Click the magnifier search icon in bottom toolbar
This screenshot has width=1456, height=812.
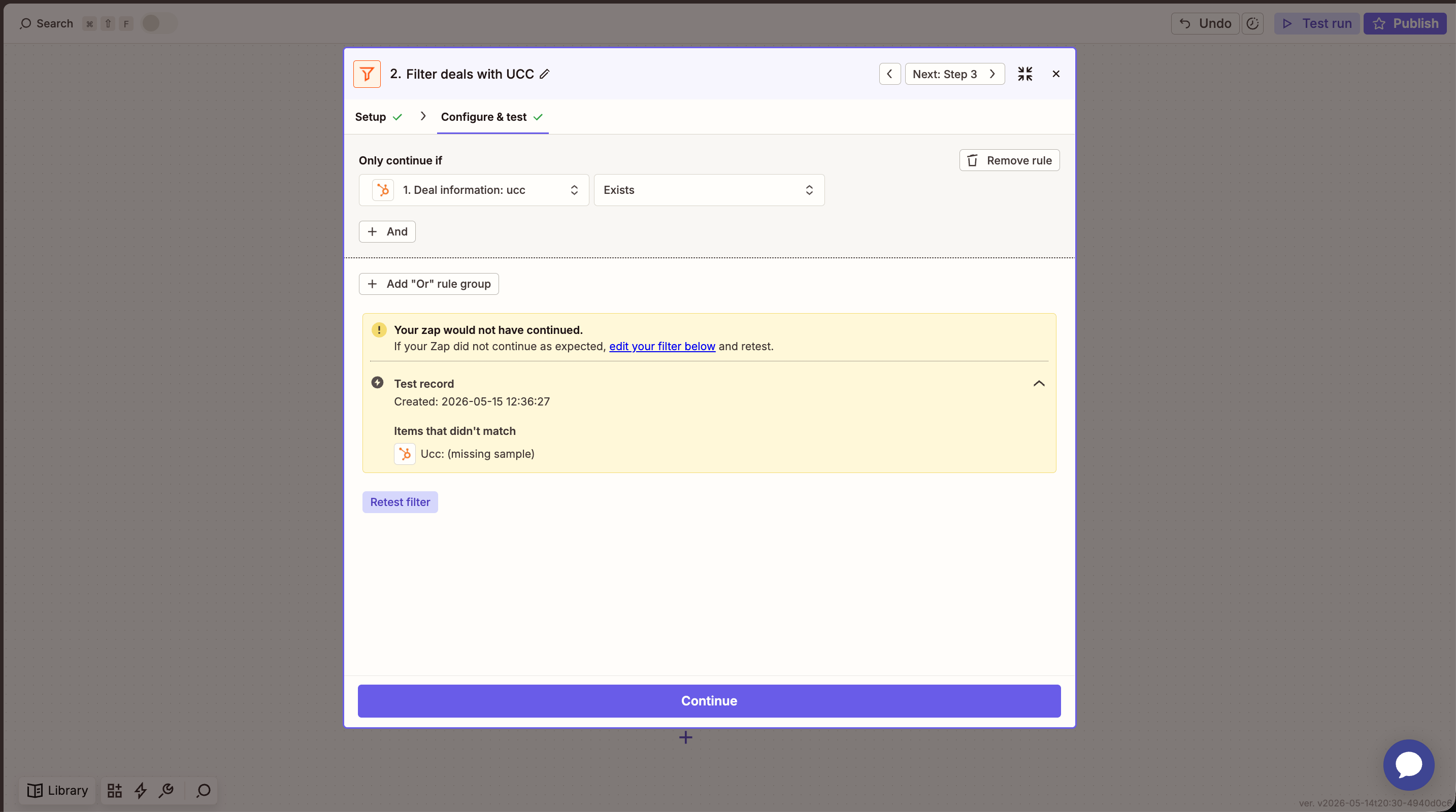click(x=204, y=791)
